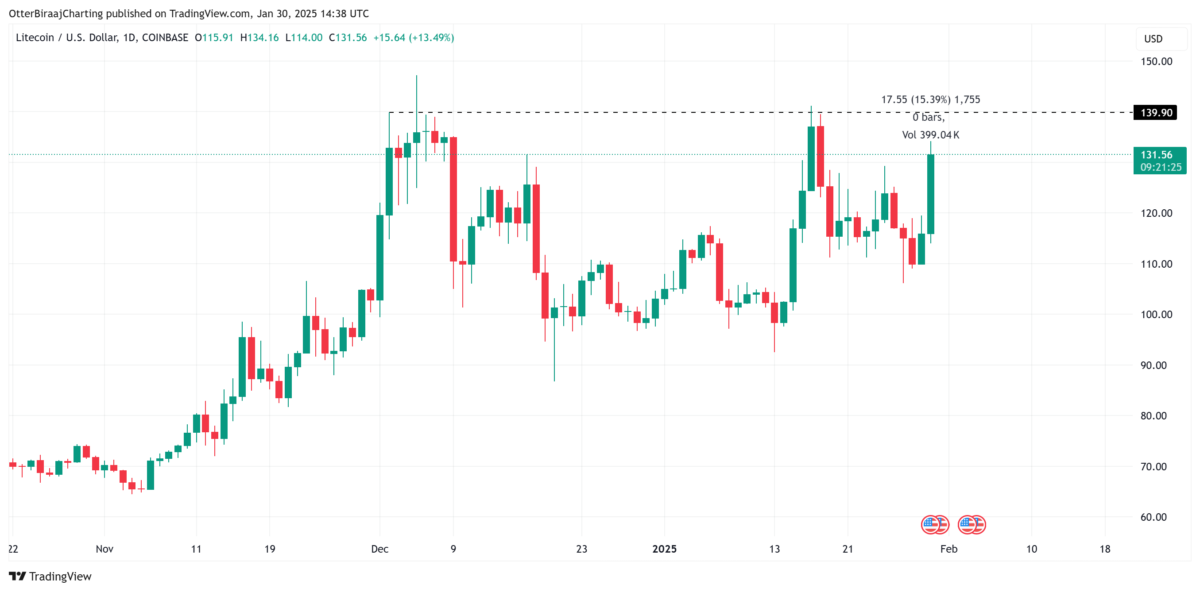Click the Litecoin / U.S. Dollar symbol title
Image resolution: width=1200 pixels, height=592 pixels.
point(80,38)
